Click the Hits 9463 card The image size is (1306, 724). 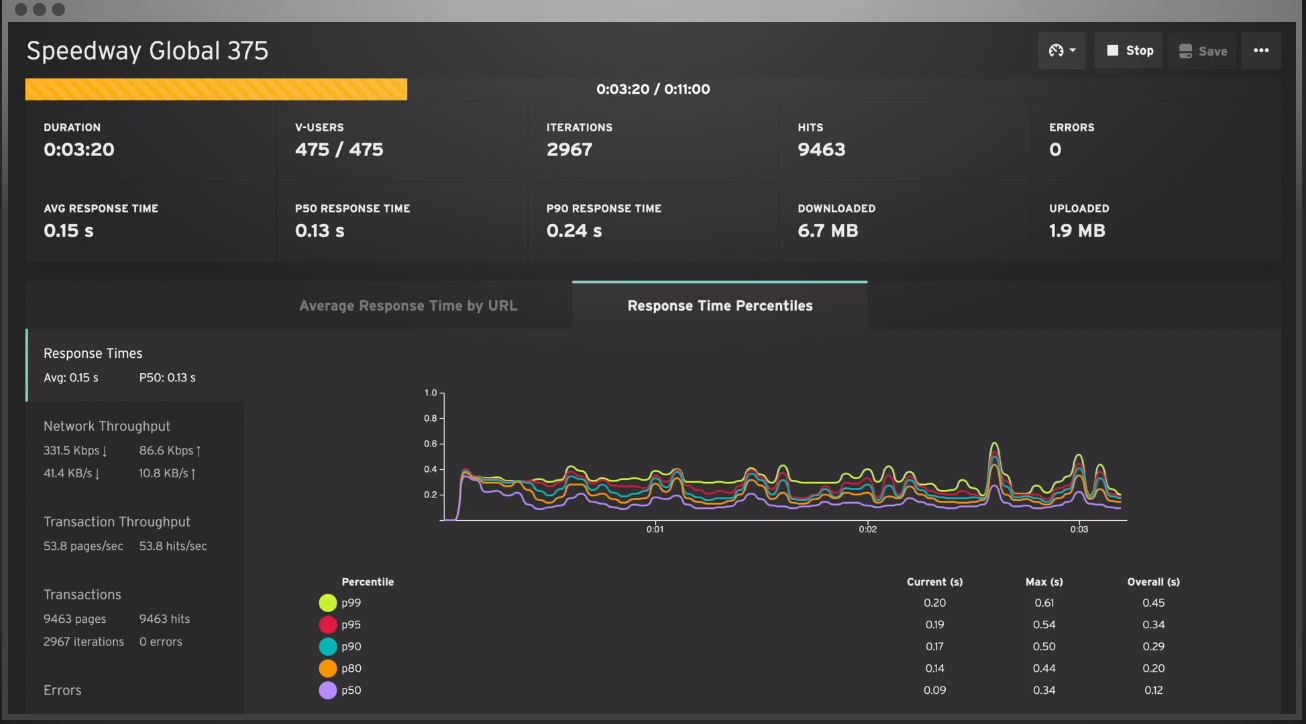[905, 141]
